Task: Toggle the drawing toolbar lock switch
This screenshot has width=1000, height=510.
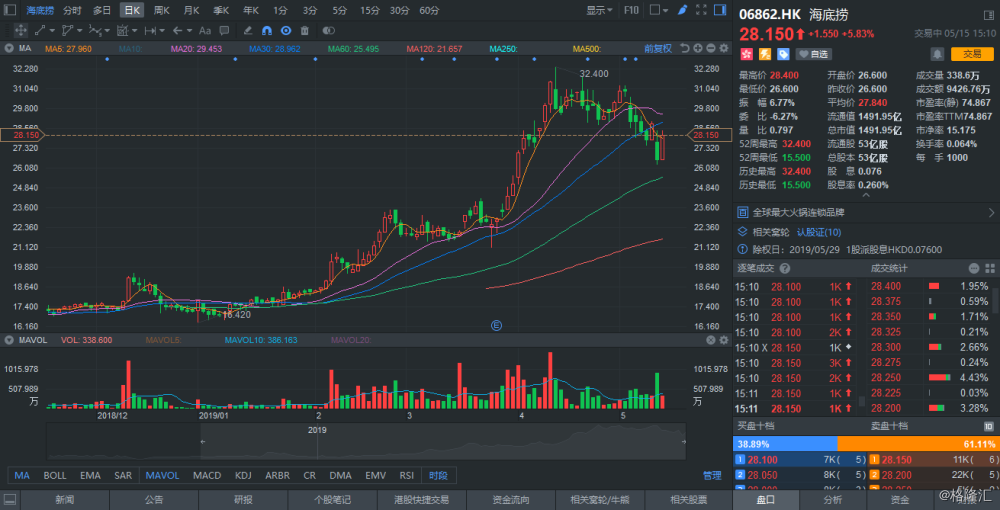Action: pyautogui.click(x=328, y=30)
